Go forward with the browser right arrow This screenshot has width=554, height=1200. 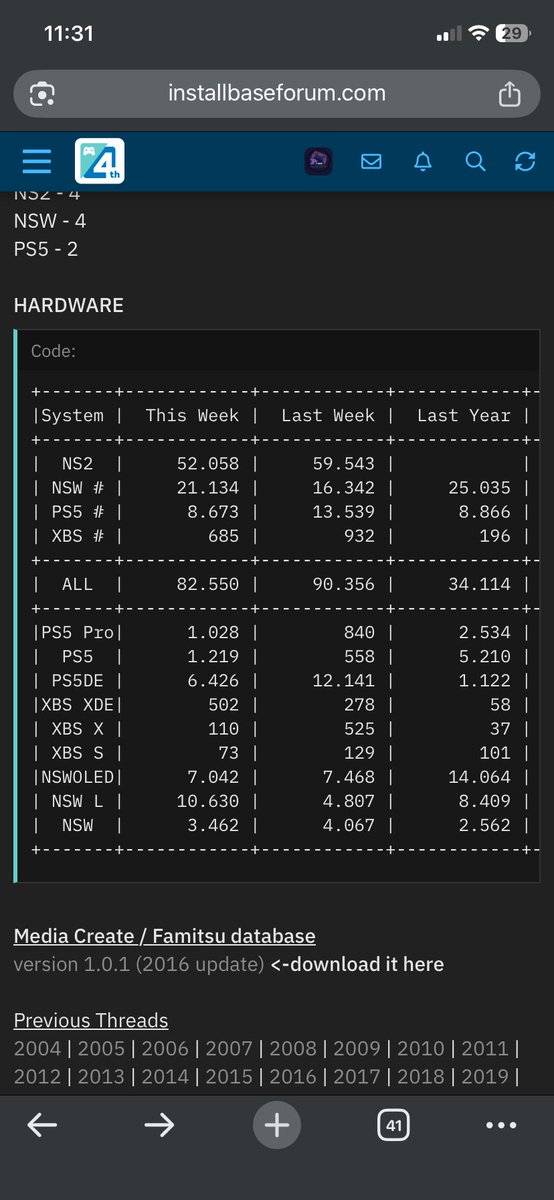pyautogui.click(x=159, y=1125)
